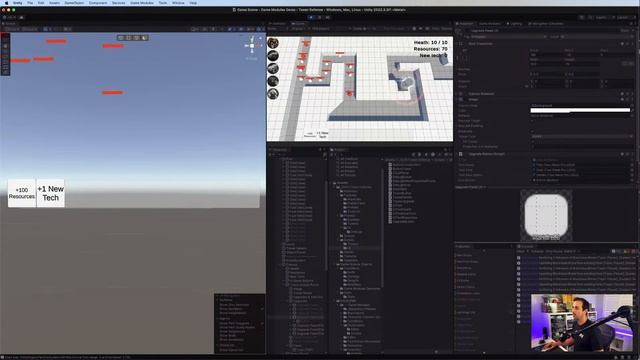Viewport: 640px width, 360px height.
Task: Open the Apple menu
Action: (6, 3)
